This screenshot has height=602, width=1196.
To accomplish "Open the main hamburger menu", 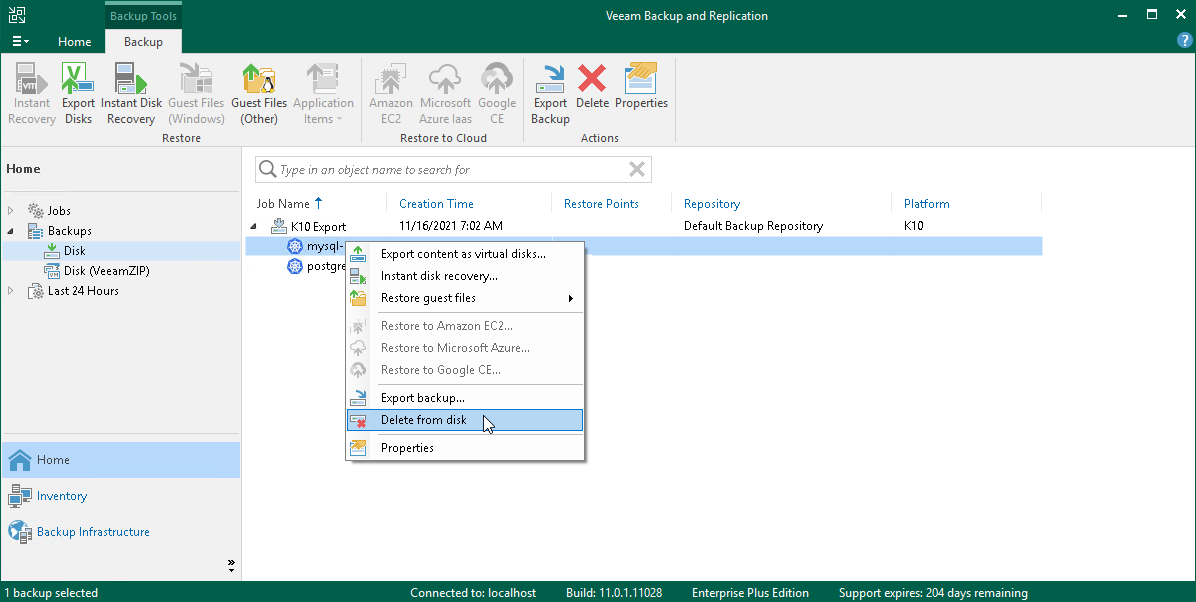I will (21, 41).
